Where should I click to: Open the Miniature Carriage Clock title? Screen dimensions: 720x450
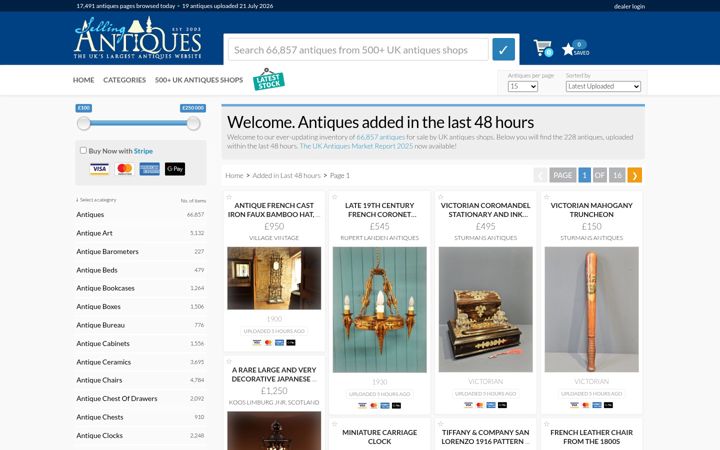[x=380, y=437]
